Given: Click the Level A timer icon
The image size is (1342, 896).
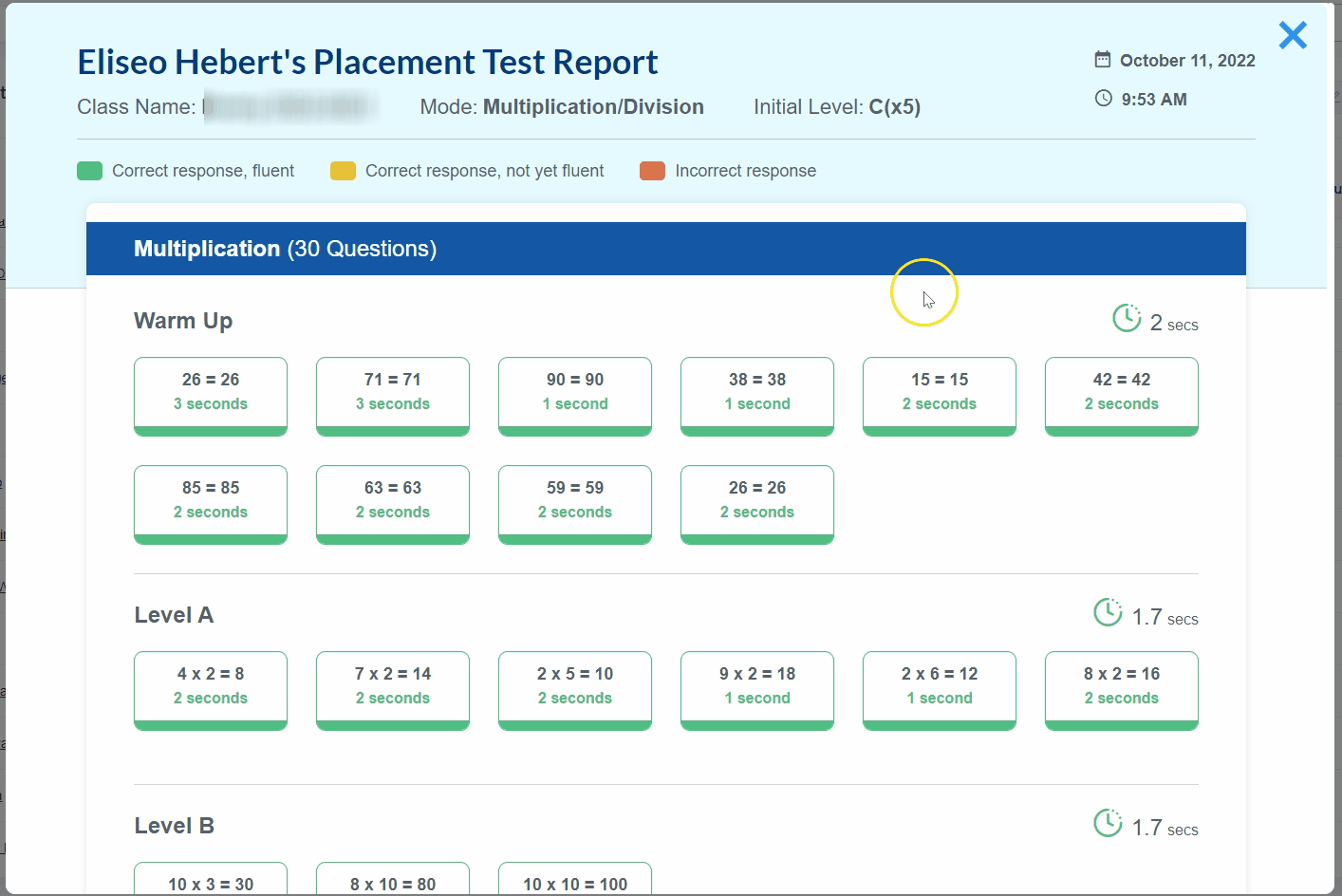Looking at the screenshot, I should tap(1108, 612).
